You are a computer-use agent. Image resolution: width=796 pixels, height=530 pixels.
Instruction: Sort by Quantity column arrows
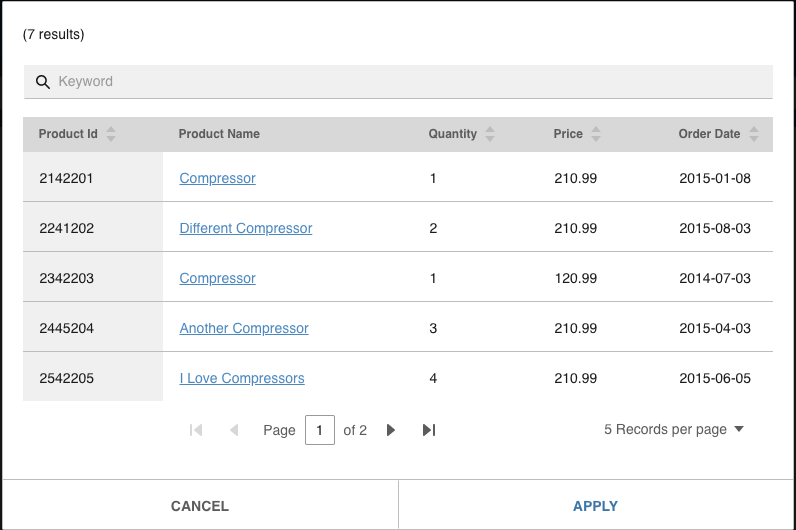click(x=490, y=134)
